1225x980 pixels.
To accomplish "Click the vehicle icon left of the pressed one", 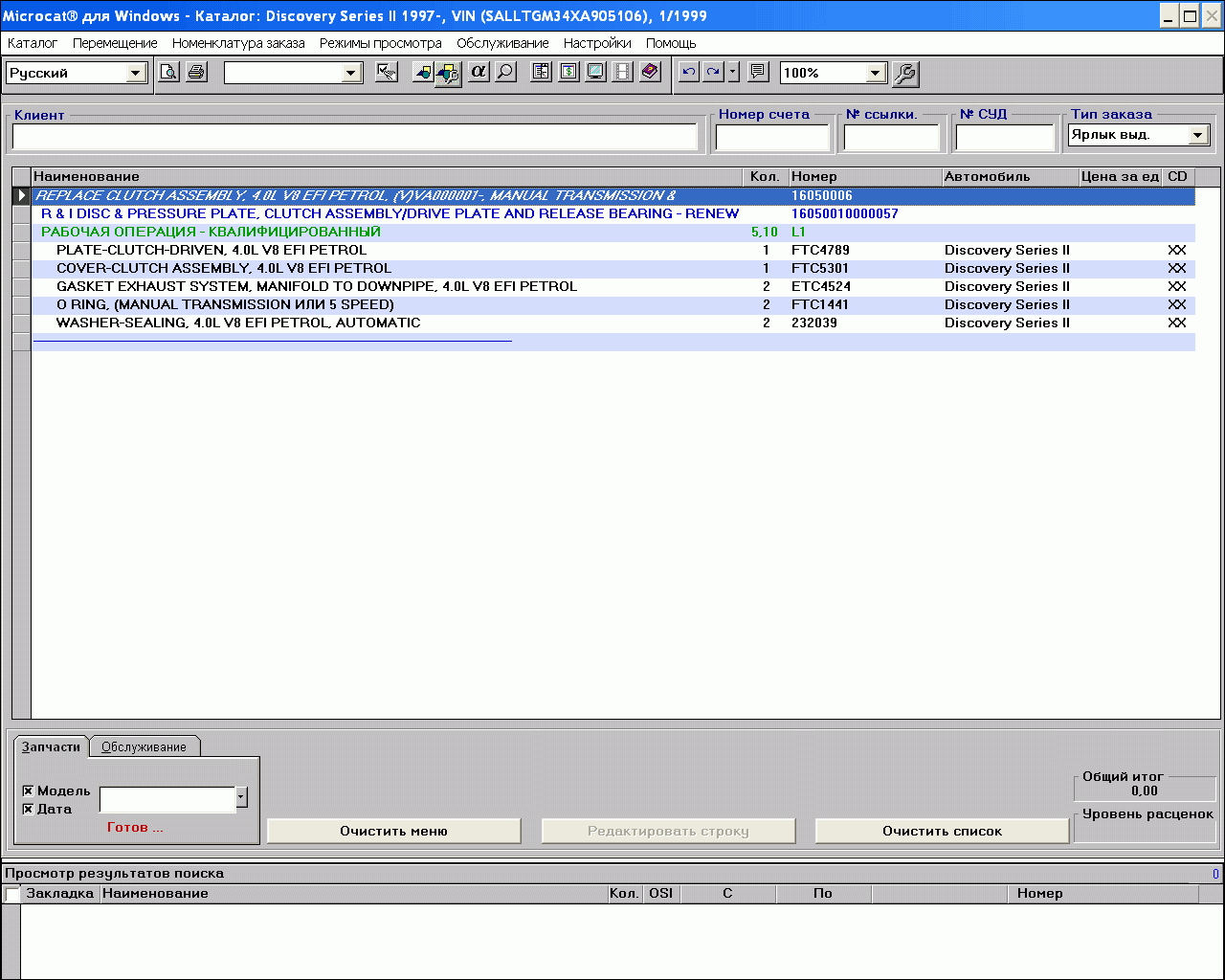I will coord(423,73).
